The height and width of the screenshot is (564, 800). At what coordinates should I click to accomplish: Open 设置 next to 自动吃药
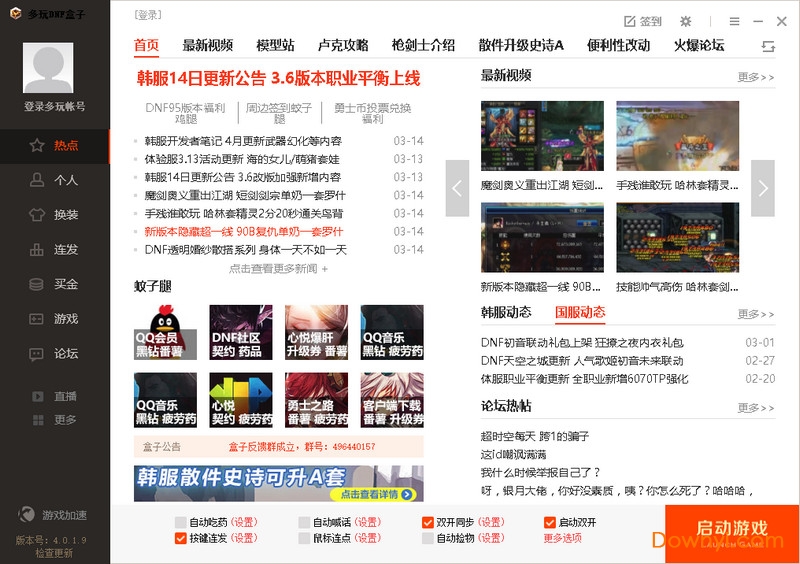point(244,522)
